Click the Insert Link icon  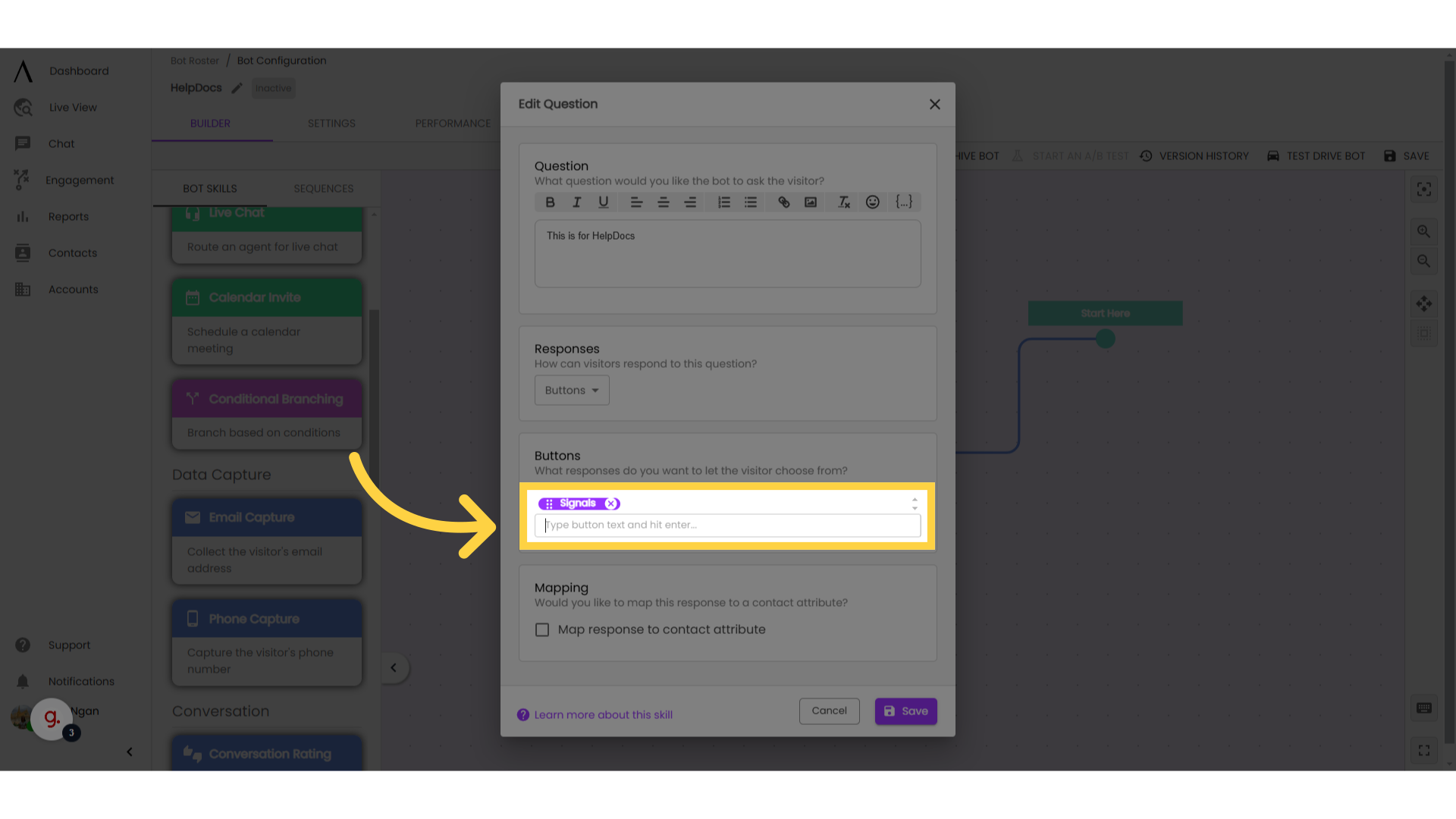(x=783, y=201)
